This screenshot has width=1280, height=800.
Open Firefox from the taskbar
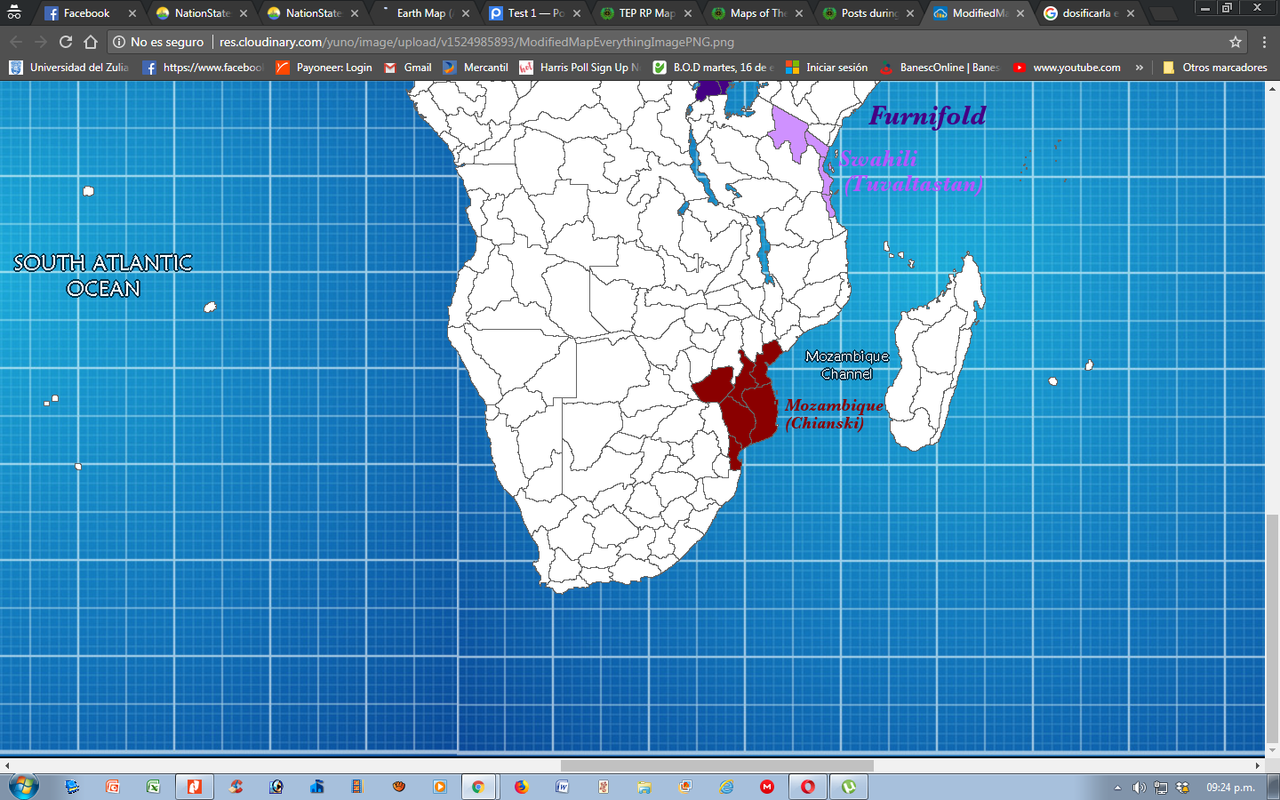521,786
